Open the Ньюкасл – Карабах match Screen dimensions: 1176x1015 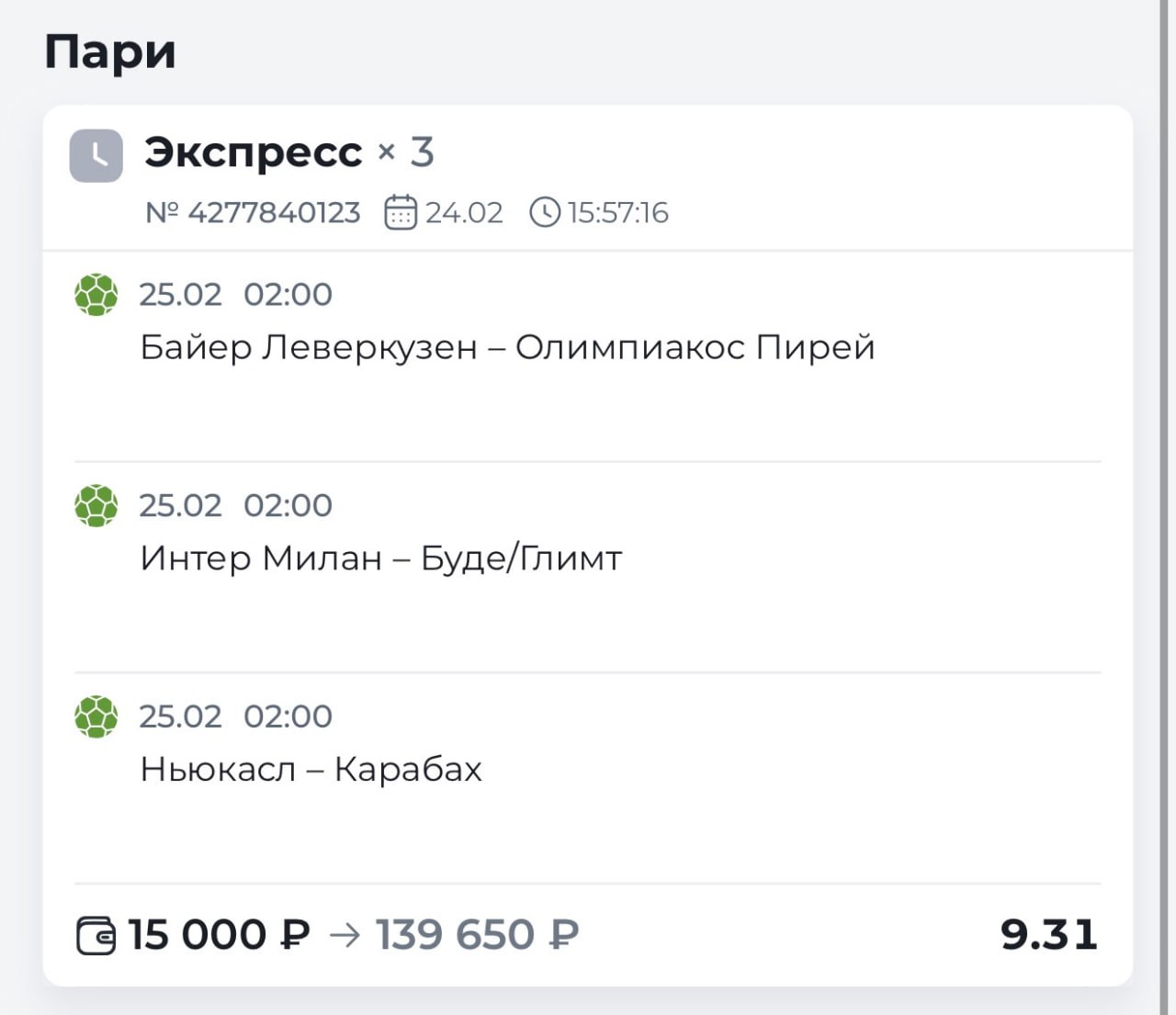coord(311,769)
